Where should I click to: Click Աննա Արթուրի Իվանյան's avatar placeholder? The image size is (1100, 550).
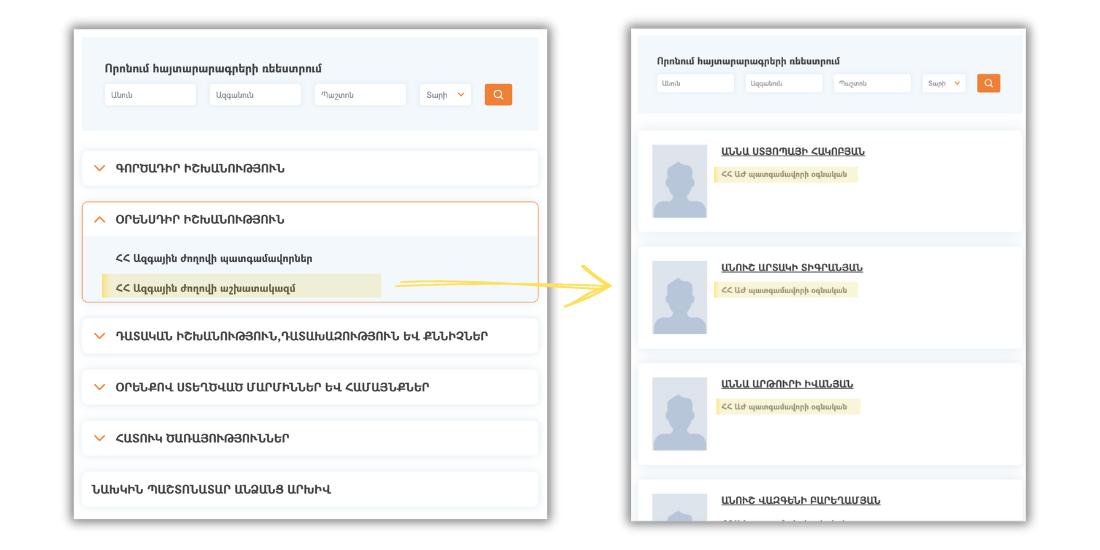point(679,413)
